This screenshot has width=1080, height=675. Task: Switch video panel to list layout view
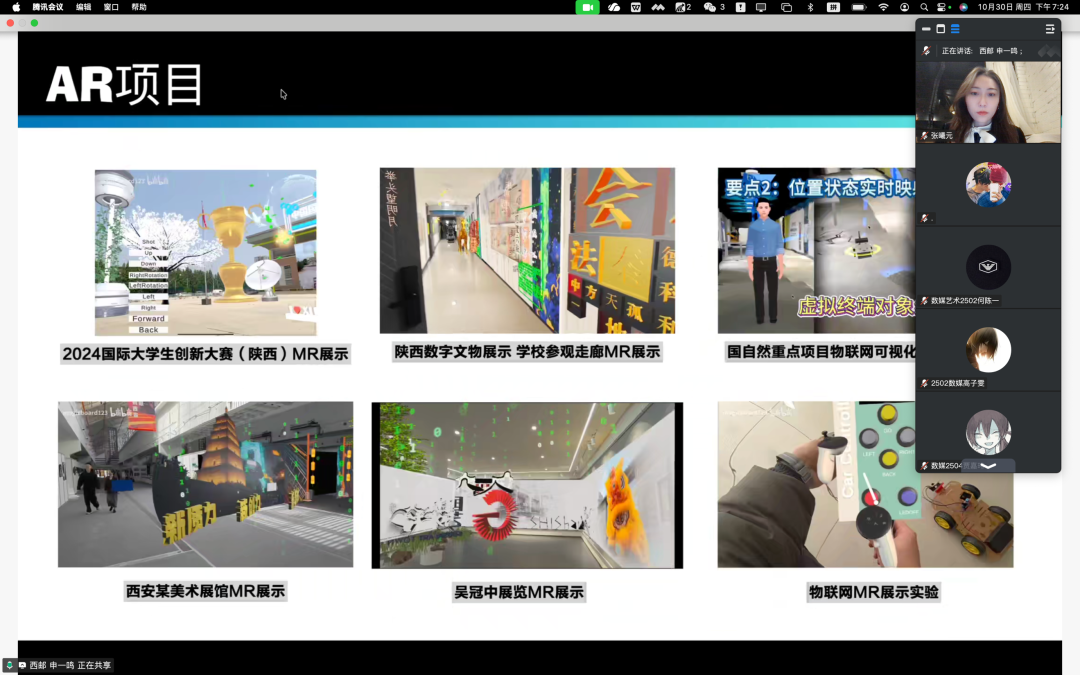pyautogui.click(x=955, y=29)
